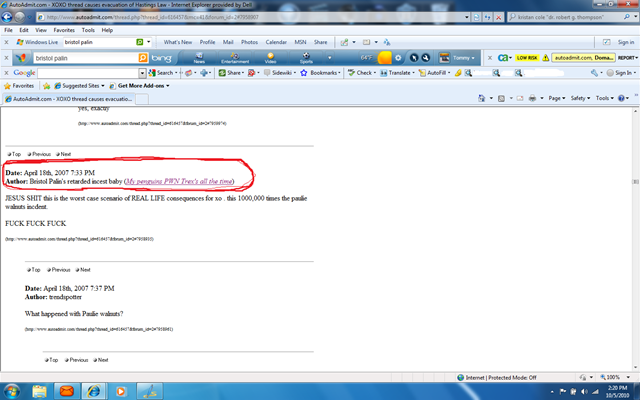Click What's New in Windows Live toolbar
640x400 pixels.
tap(178, 42)
